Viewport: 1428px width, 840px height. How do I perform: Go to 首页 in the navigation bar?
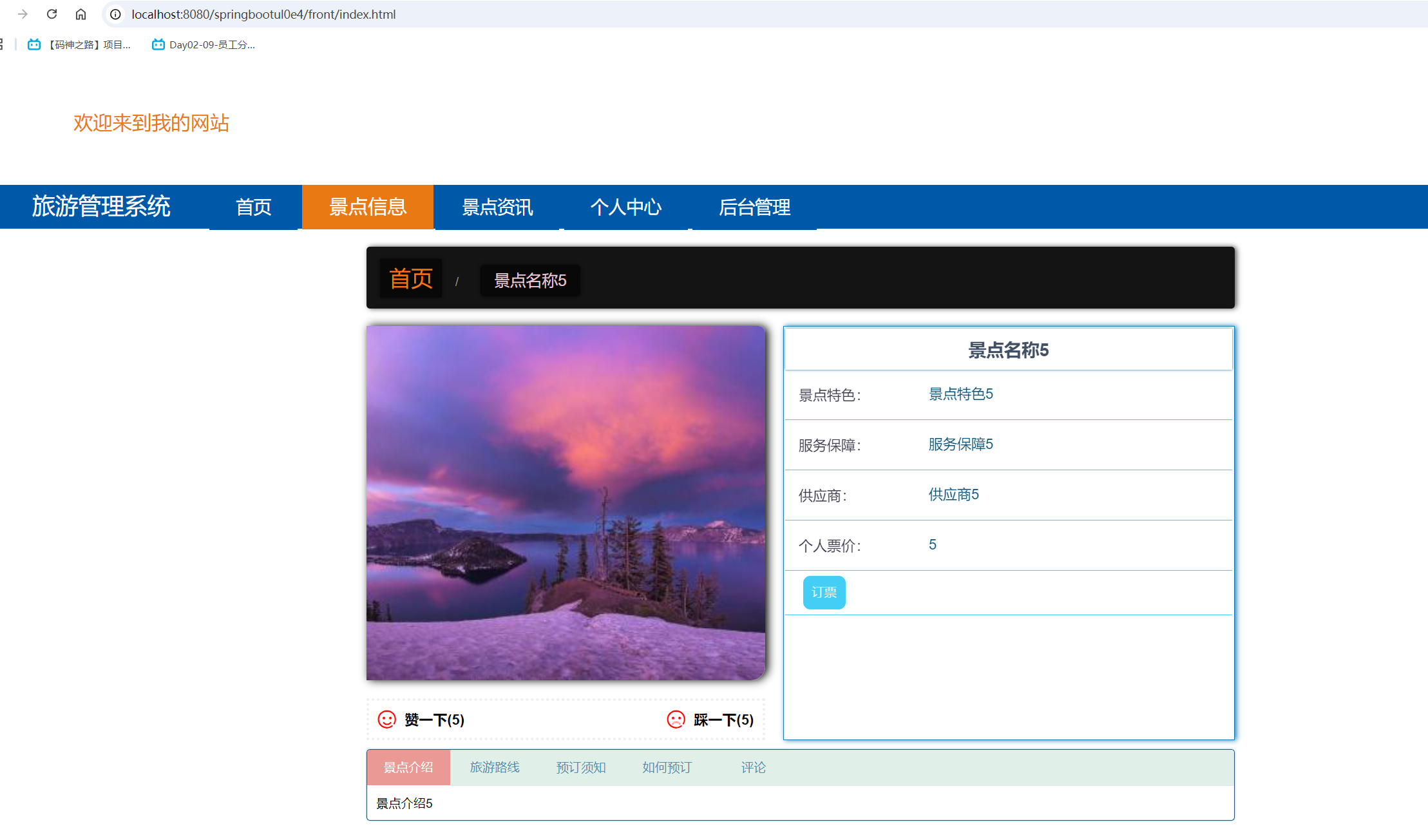254,207
